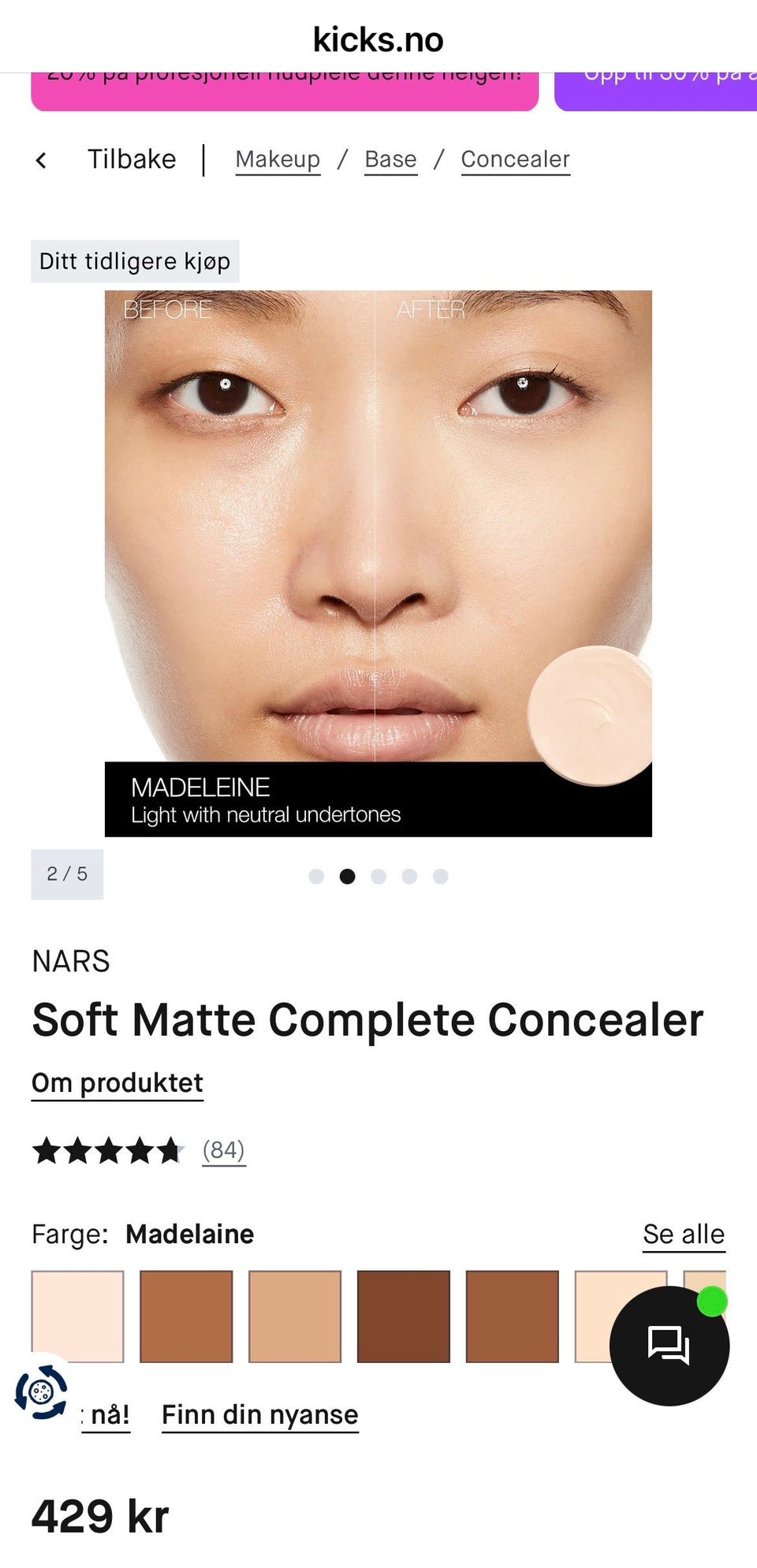Open the cookie settings icon
The width and height of the screenshot is (757, 1568).
pos(41,1392)
